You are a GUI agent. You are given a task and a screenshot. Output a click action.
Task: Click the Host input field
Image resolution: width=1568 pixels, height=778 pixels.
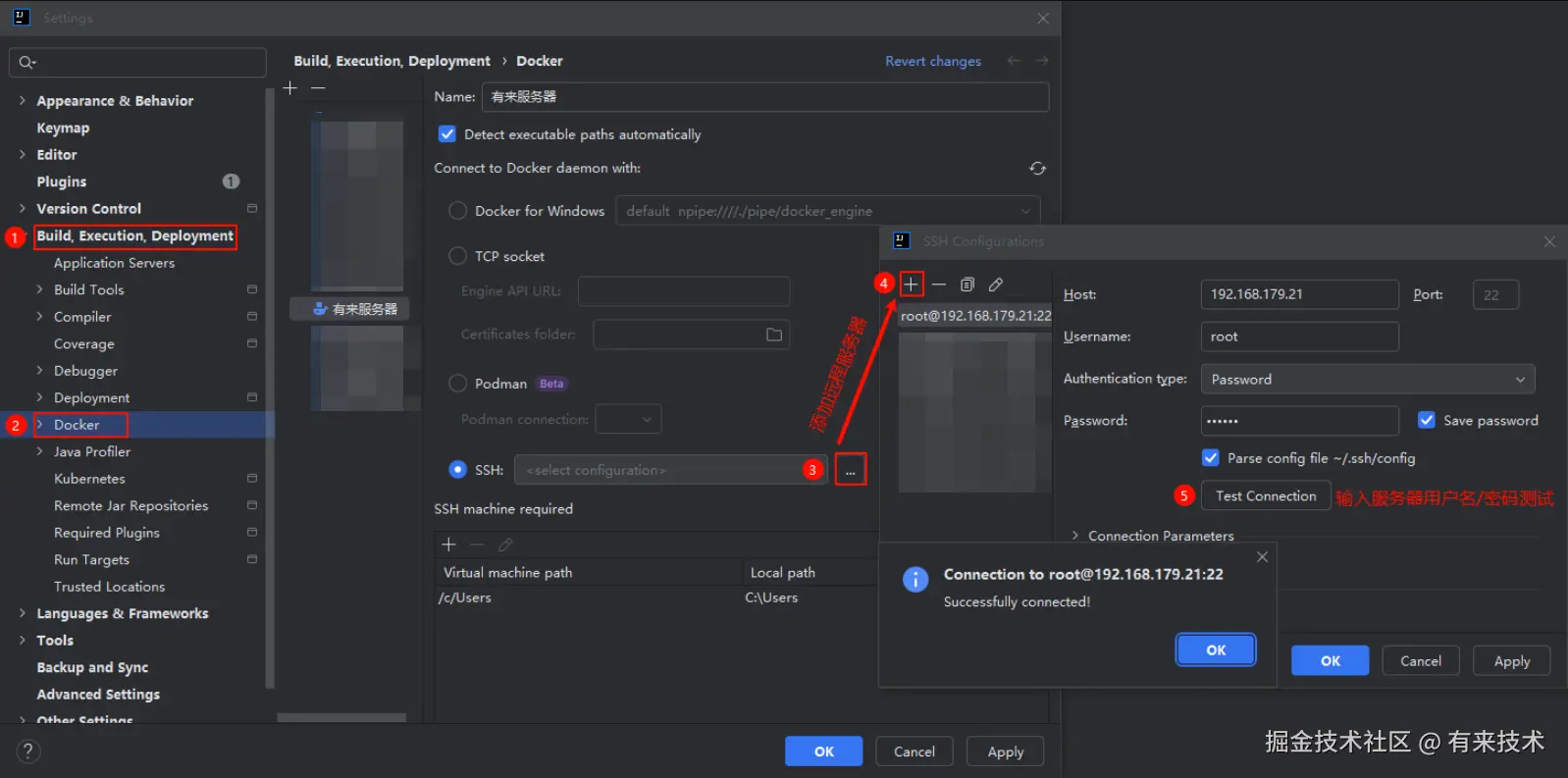(x=1300, y=294)
